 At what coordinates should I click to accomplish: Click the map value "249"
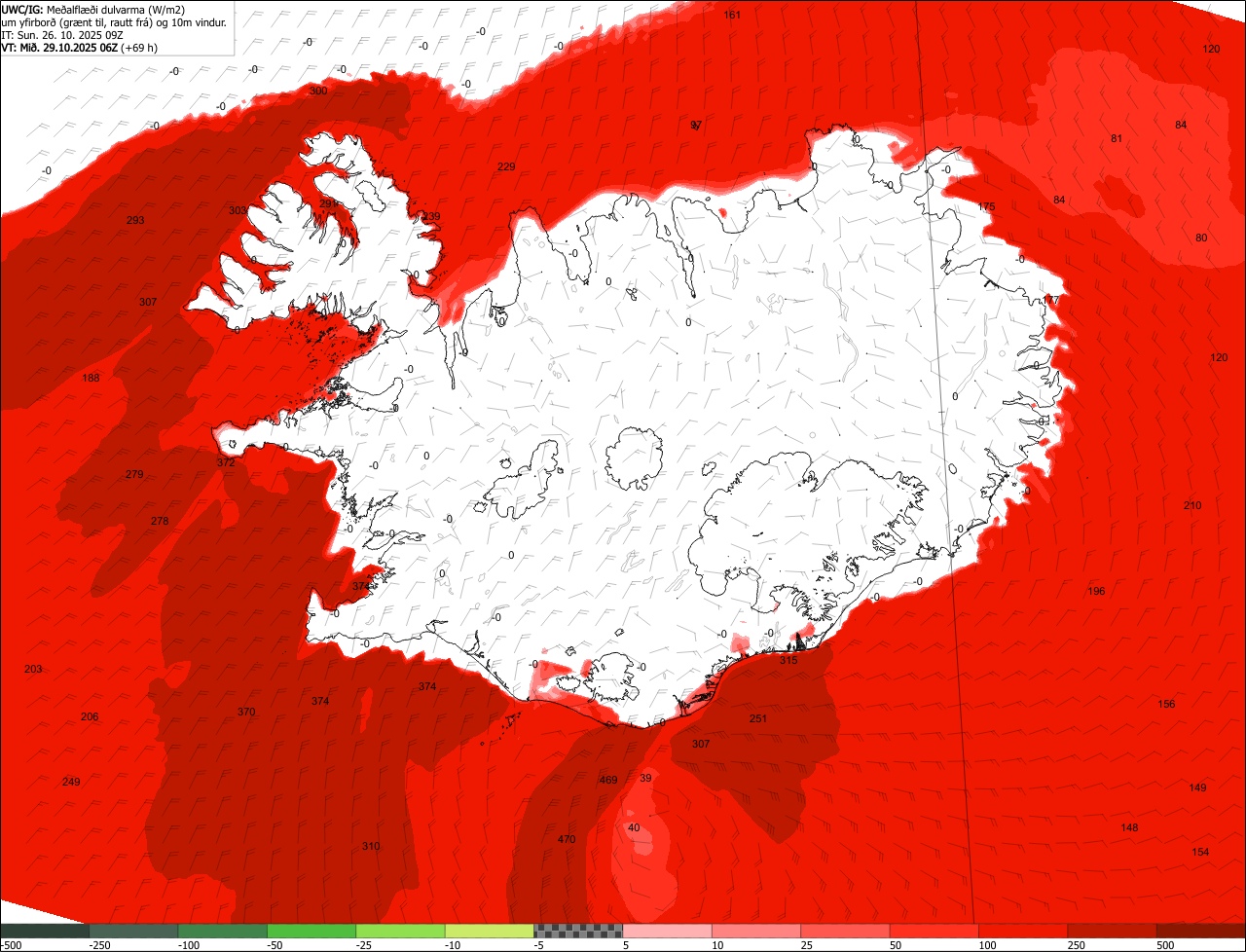71,782
